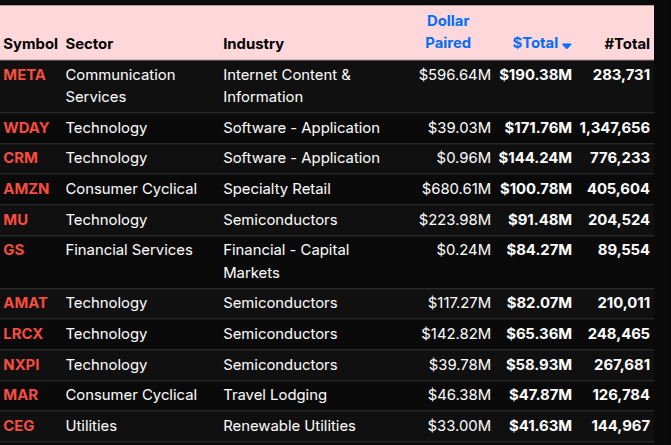This screenshot has width=671, height=445.
Task: Open the AMAT ticker link
Action: (26, 303)
